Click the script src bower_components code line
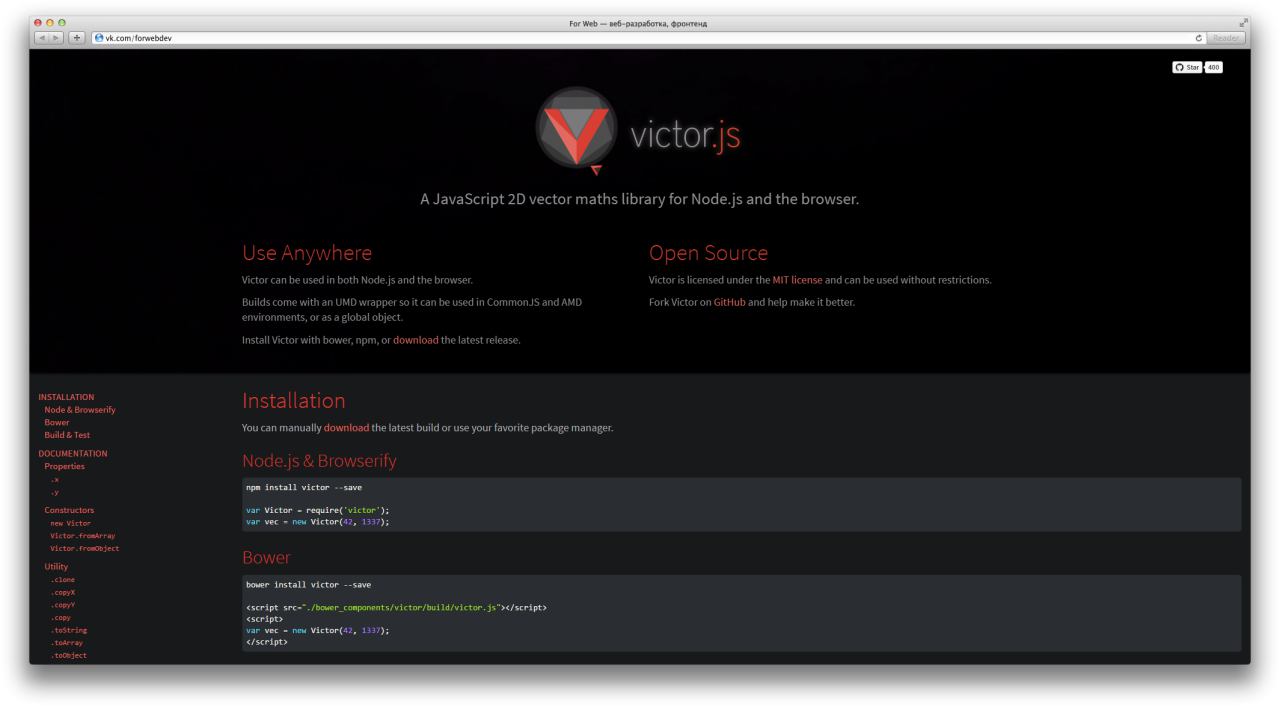Image resolution: width=1280 pixels, height=707 pixels. click(396, 607)
